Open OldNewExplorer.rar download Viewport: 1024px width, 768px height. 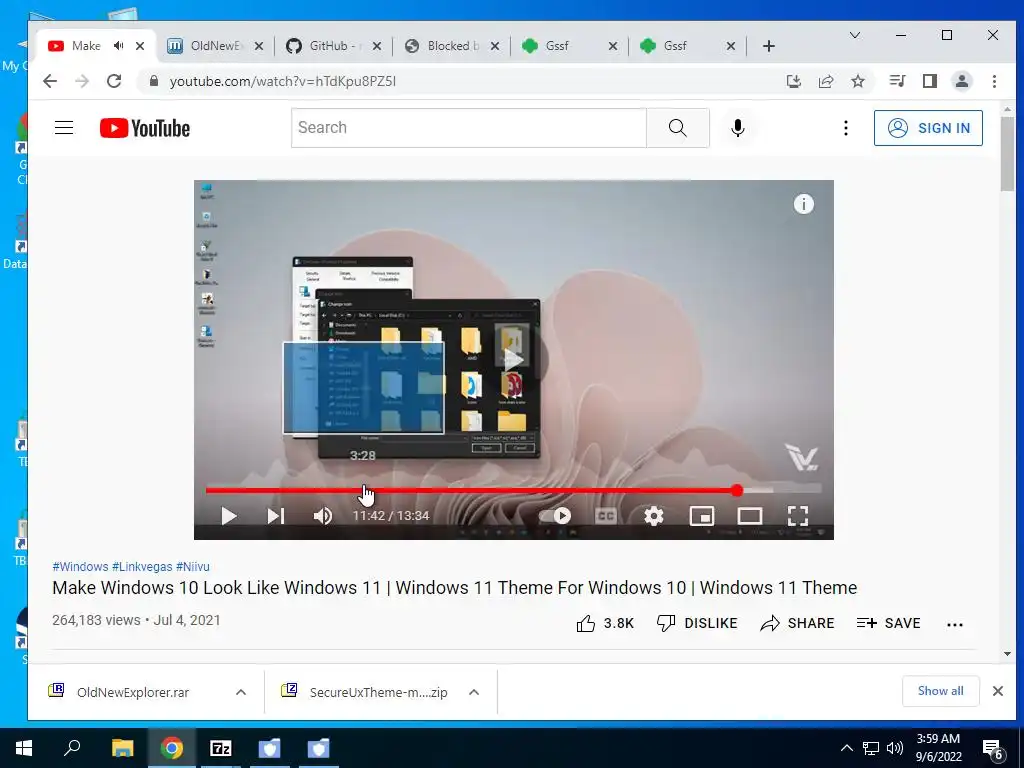click(x=133, y=692)
